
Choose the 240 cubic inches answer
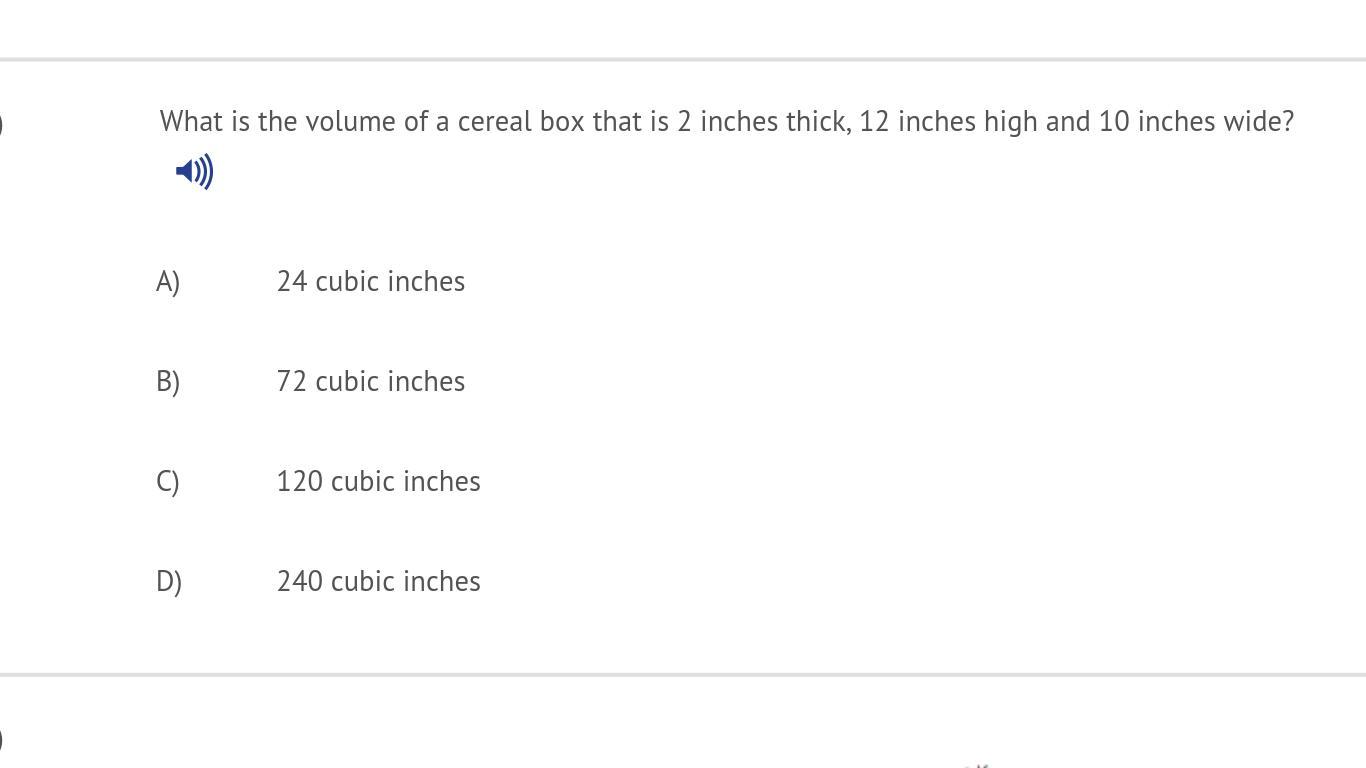379,581
